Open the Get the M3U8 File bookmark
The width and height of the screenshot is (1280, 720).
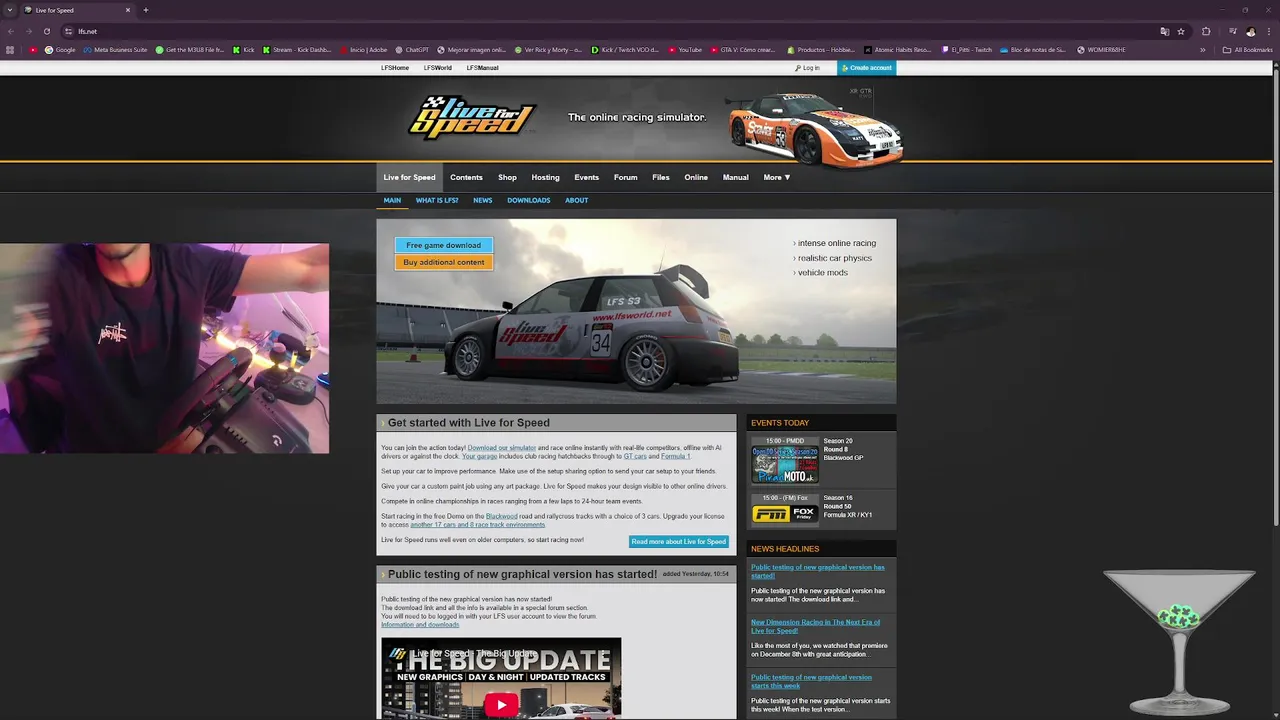point(190,49)
